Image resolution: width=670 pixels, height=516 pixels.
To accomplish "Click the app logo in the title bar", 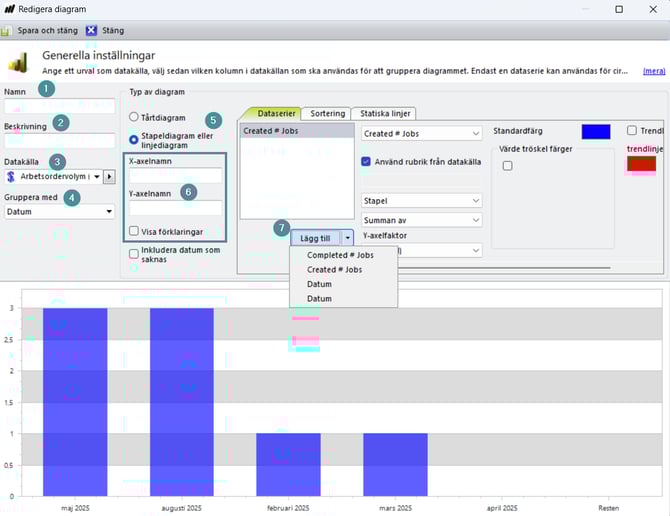I will click(x=9, y=9).
